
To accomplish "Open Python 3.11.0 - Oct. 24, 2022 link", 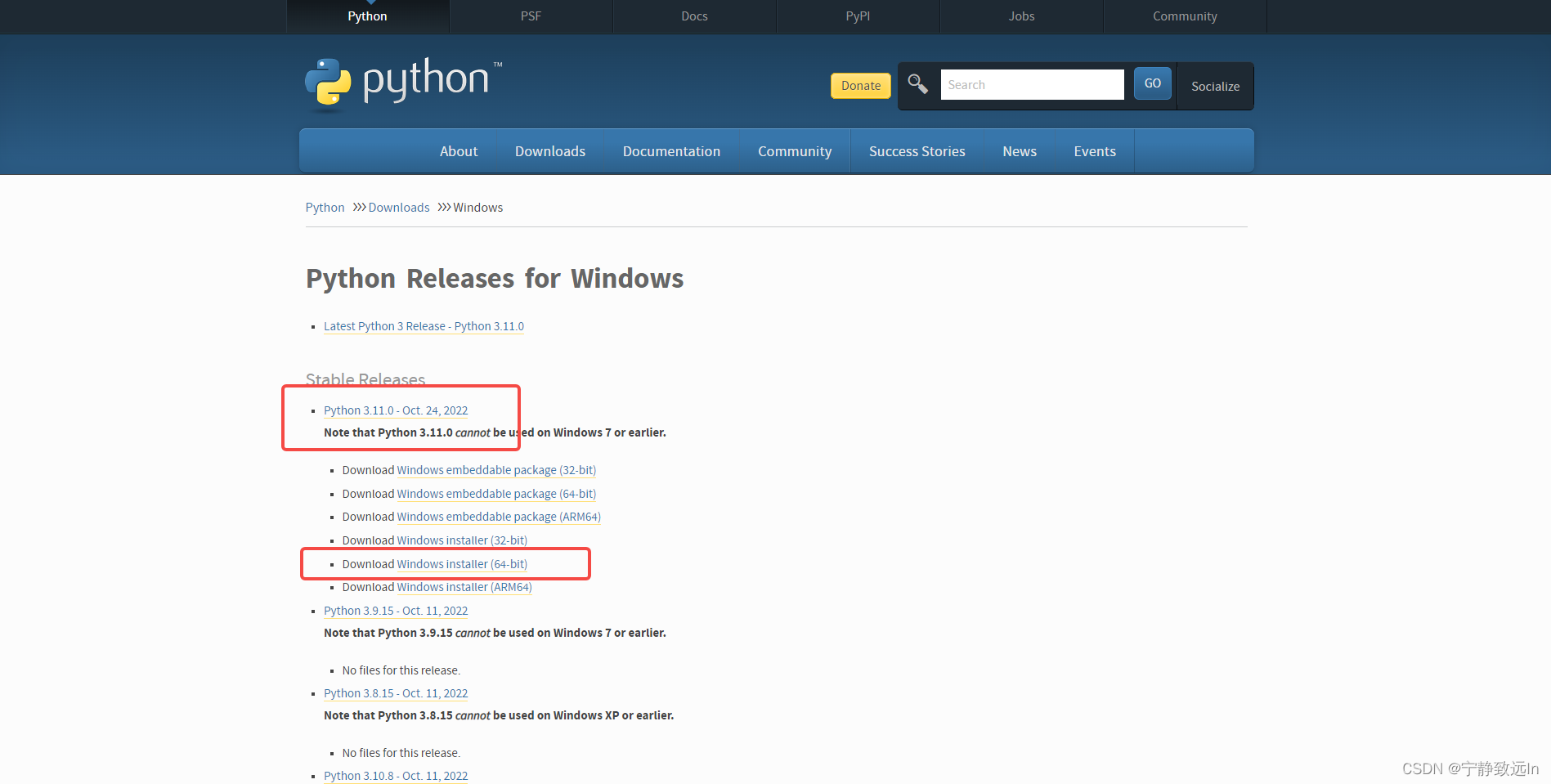I will pyautogui.click(x=396, y=410).
